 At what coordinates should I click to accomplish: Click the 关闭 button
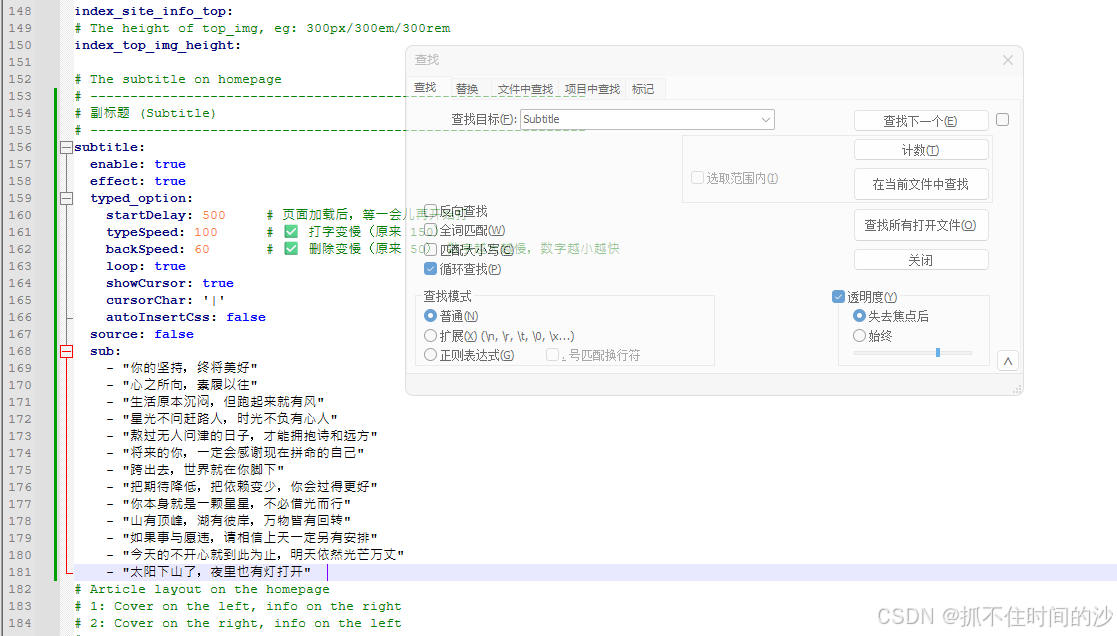(x=920, y=260)
